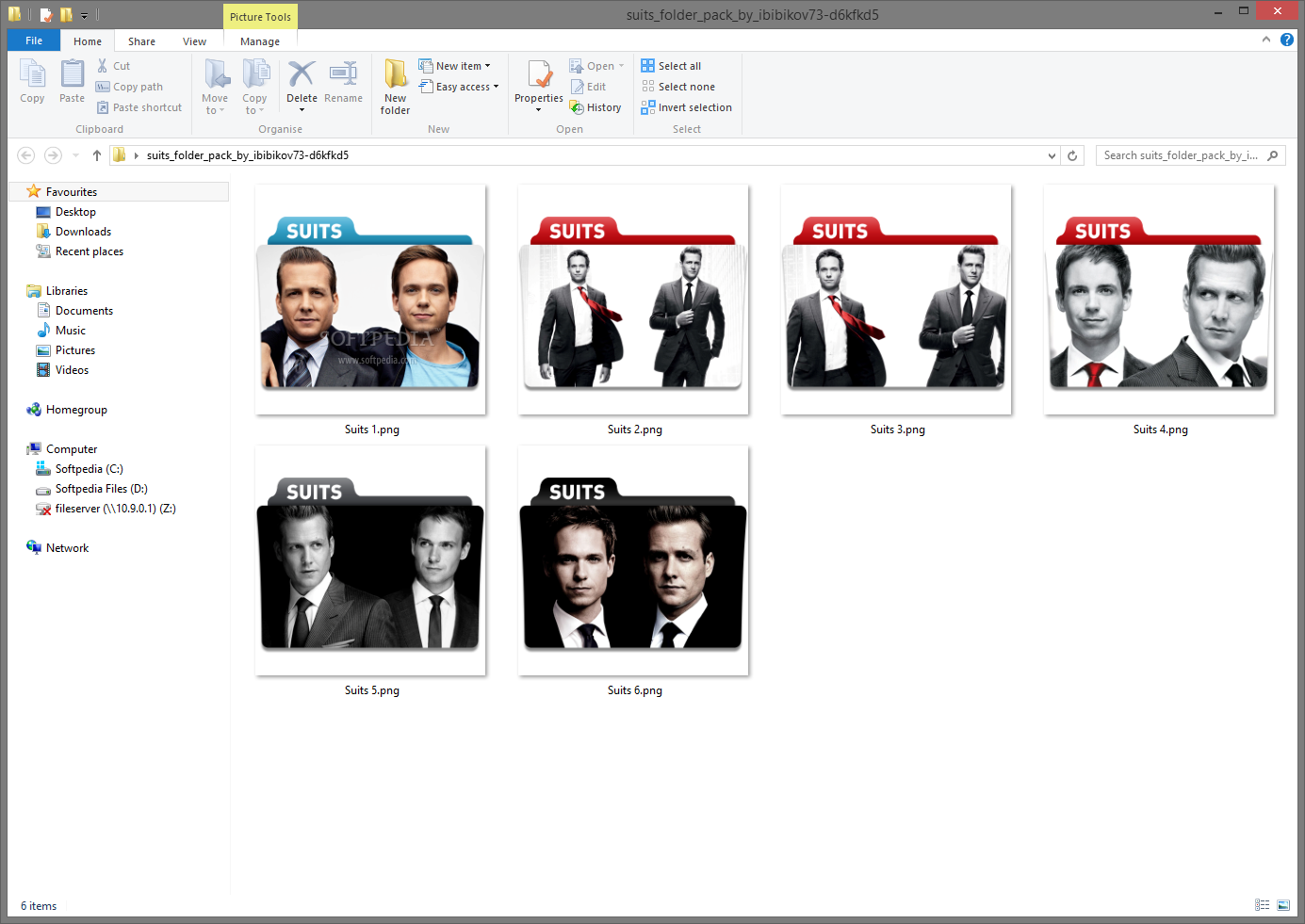Open Documents library

[x=84, y=311]
